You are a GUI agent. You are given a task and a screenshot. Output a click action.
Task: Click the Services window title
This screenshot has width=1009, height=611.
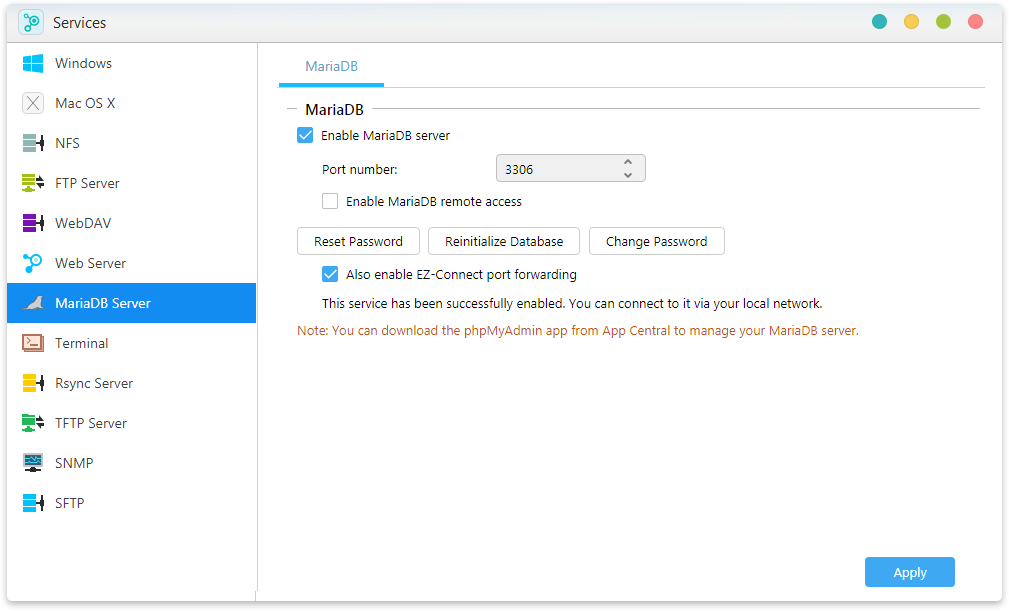80,23
